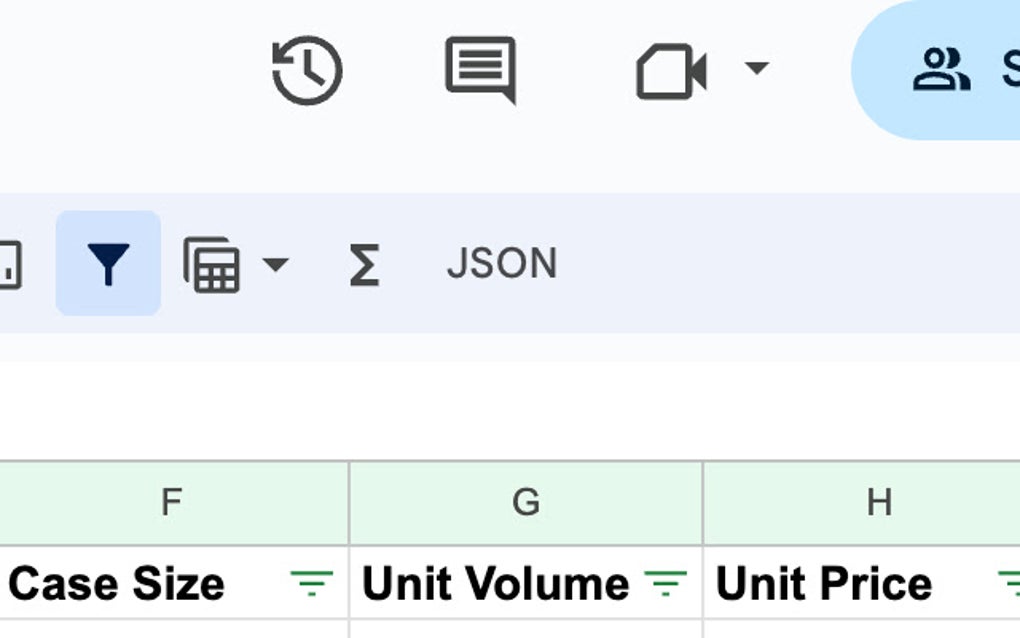
Task: Open the Unit Volume filter icon
Action: click(665, 583)
